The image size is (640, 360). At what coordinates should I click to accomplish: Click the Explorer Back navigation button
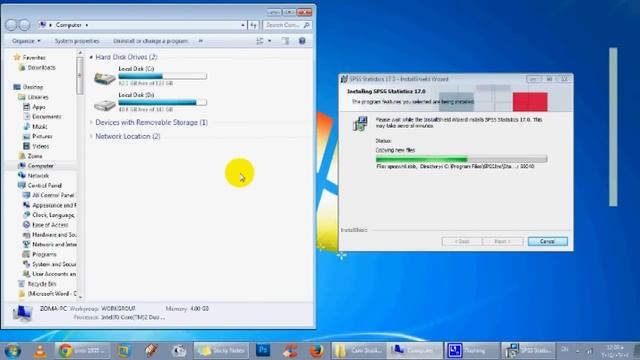point(11,25)
